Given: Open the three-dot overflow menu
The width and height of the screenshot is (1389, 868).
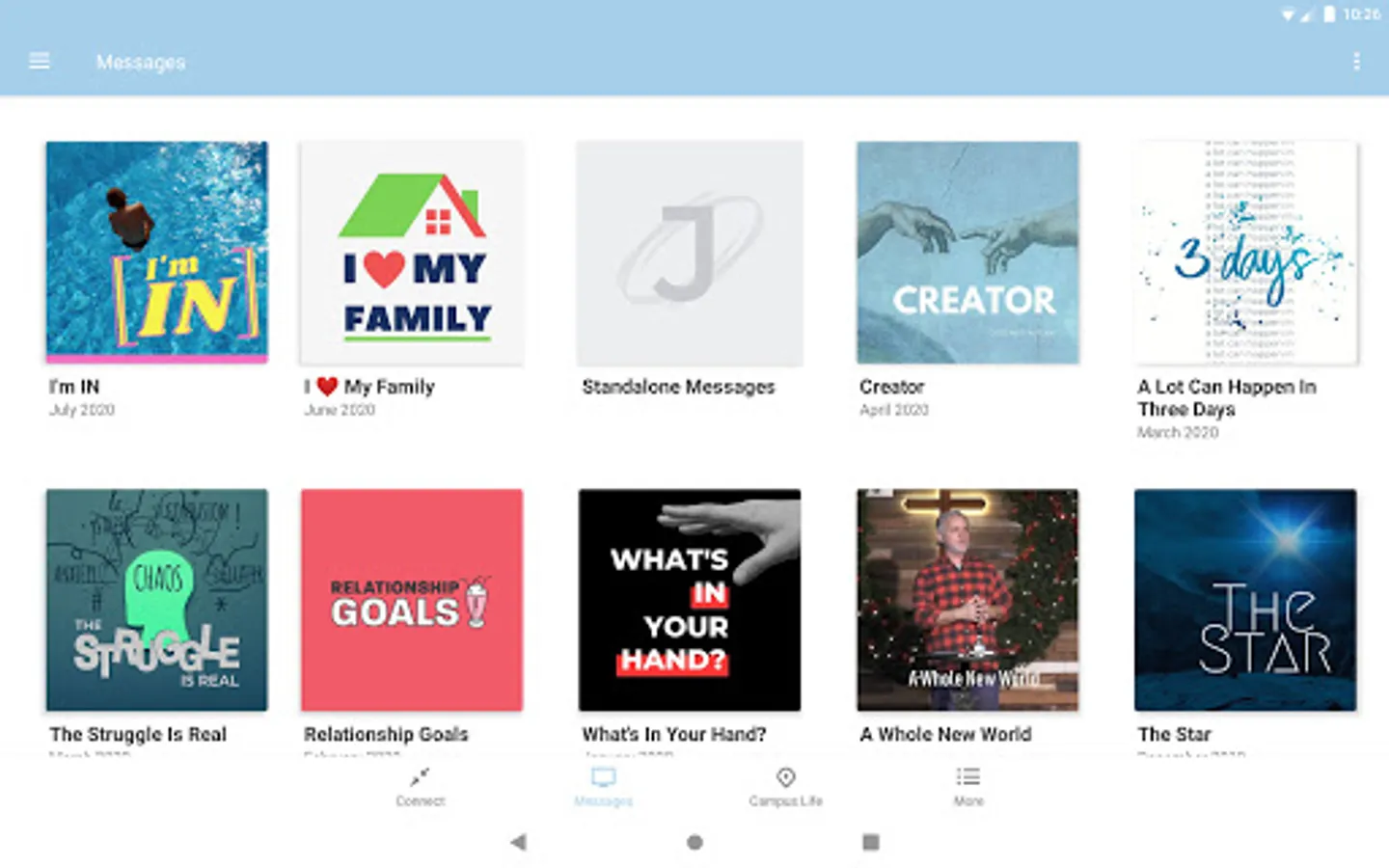Looking at the screenshot, I should pyautogui.click(x=1356, y=62).
